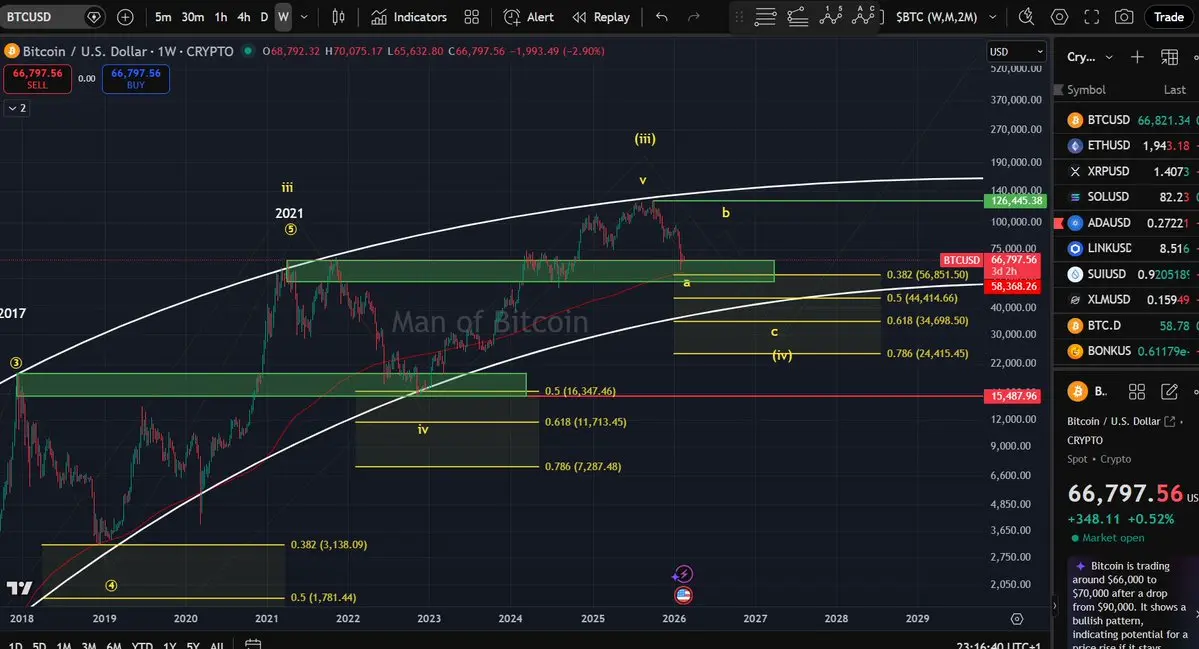Click the red SELL 66,797.56 button
Viewport: 1199px width, 649px height.
coord(37,79)
